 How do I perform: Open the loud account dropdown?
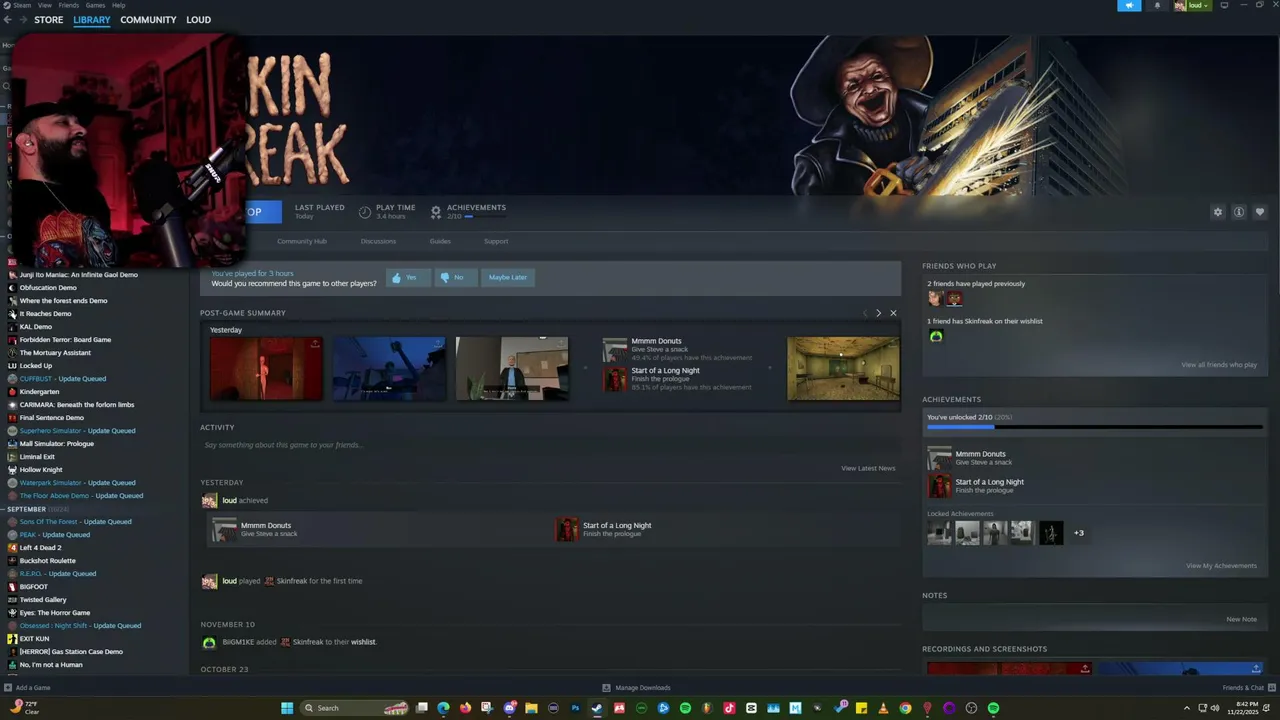coord(1192,5)
